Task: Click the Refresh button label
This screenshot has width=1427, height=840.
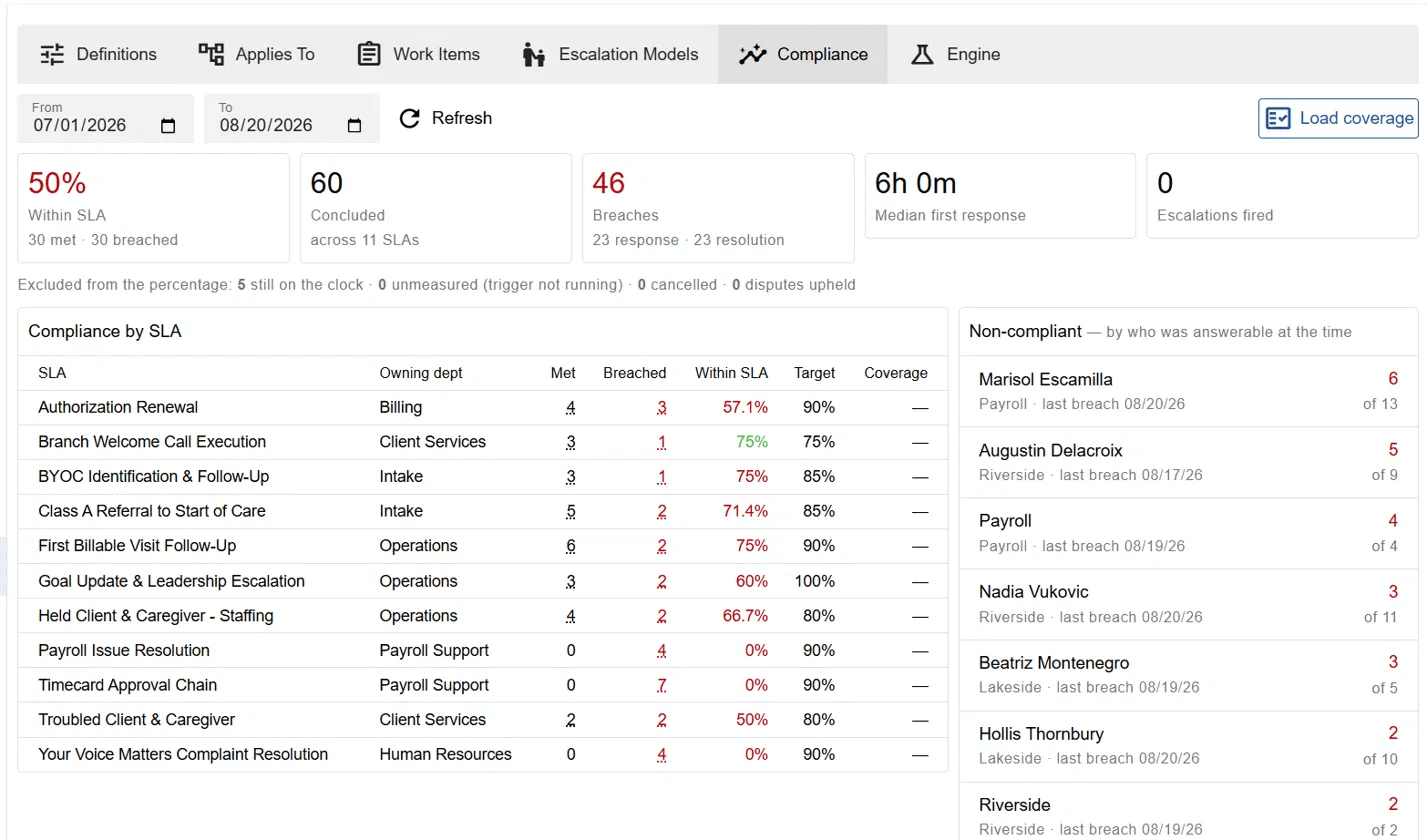Action: coord(462,118)
